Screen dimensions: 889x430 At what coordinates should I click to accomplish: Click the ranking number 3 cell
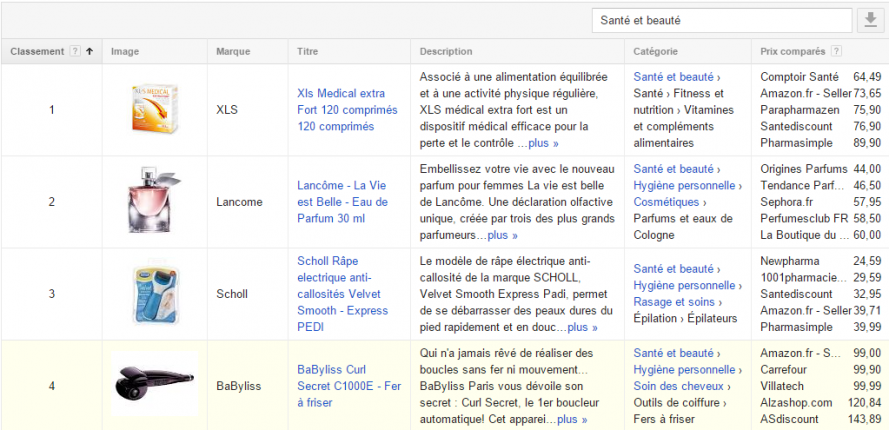(x=52, y=294)
